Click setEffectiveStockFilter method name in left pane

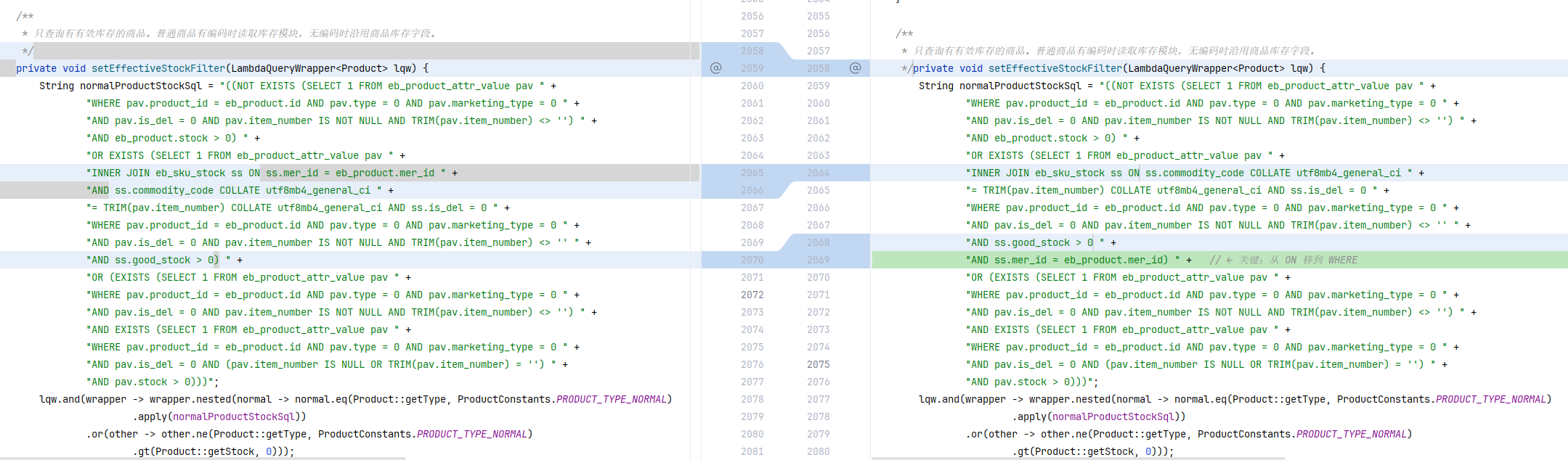click(x=158, y=68)
